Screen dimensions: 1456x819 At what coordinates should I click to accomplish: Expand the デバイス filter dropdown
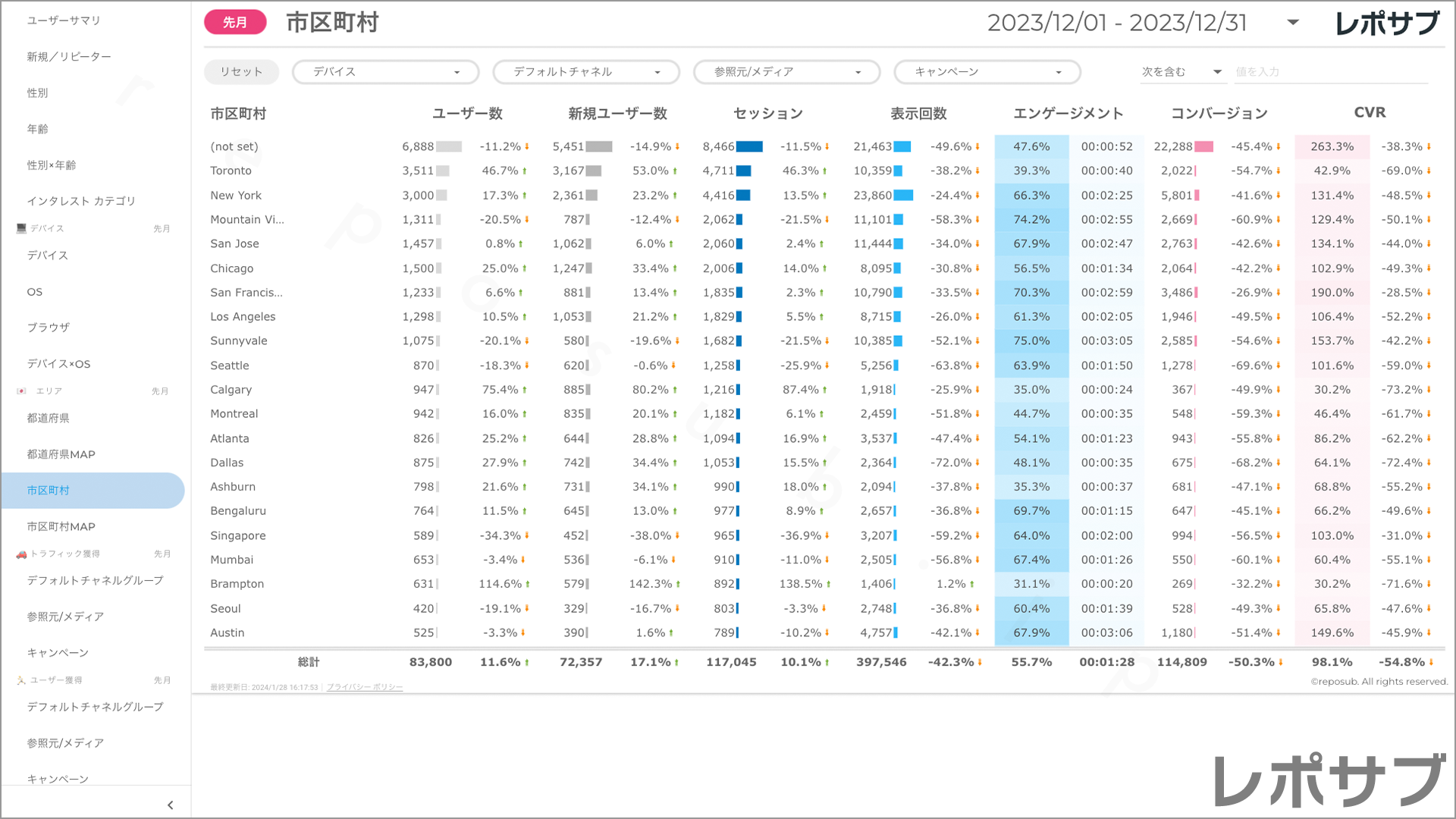tap(385, 72)
